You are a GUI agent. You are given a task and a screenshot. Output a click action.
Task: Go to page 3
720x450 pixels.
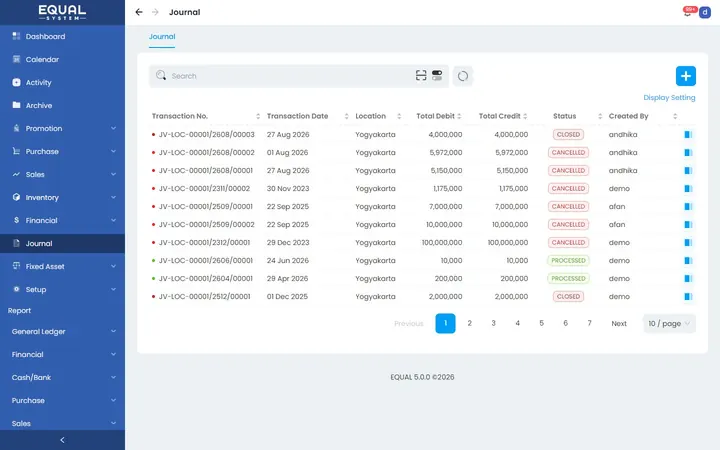[x=493, y=323]
